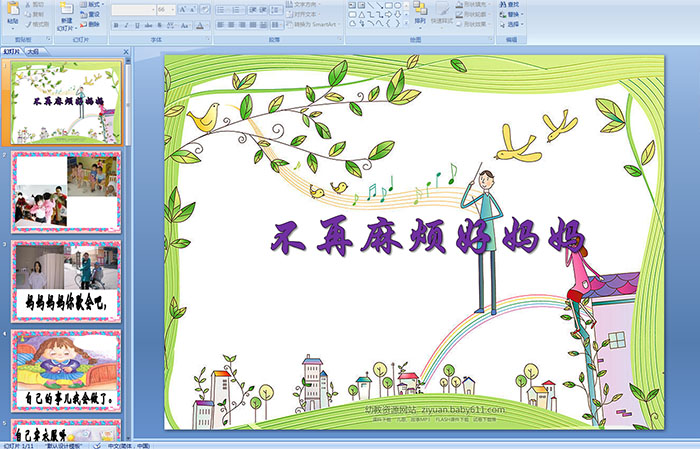Screen dimensions: 700x449
Task: Click the Bullets list icon
Action: click(x=223, y=9)
